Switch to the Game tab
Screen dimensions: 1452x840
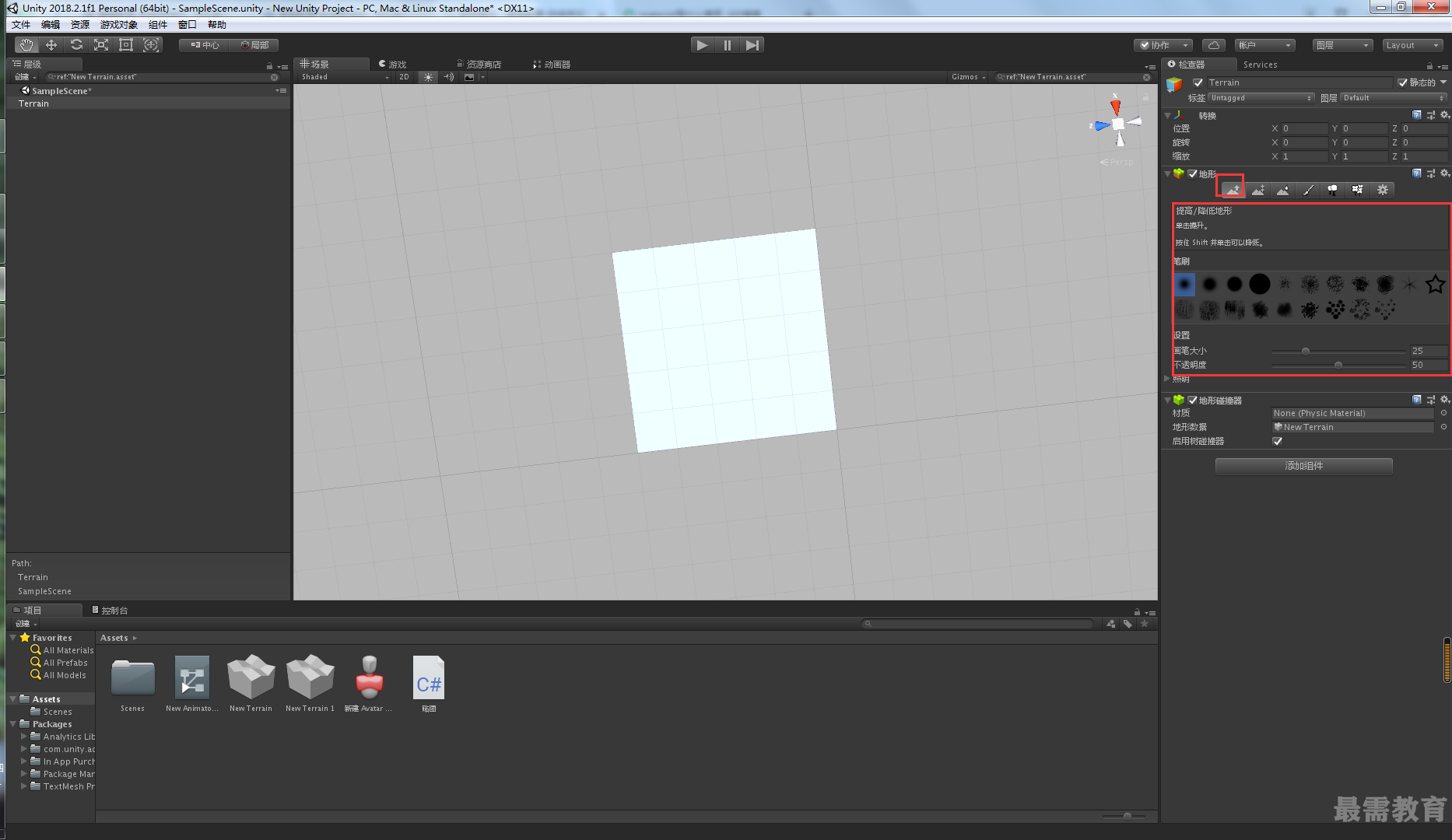click(x=393, y=65)
